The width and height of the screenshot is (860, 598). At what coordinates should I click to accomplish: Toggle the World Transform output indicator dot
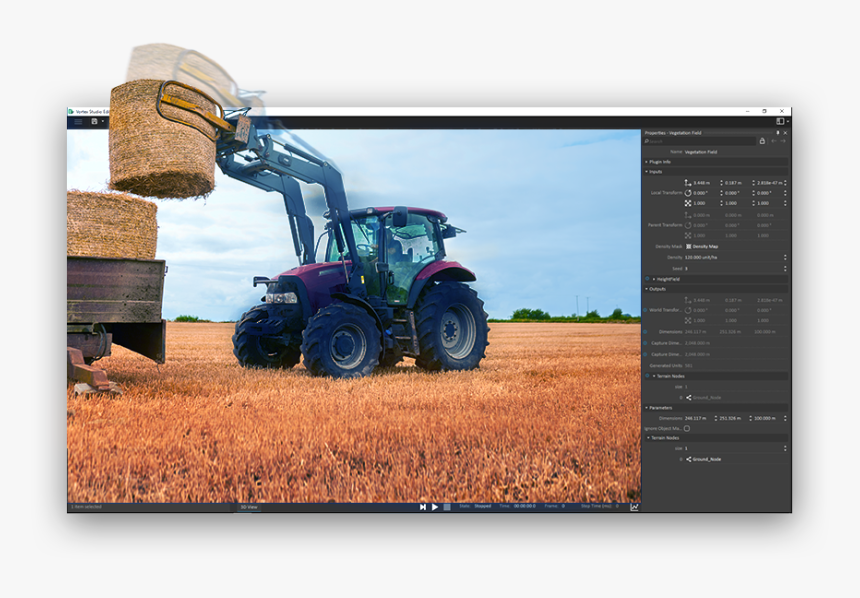click(647, 310)
